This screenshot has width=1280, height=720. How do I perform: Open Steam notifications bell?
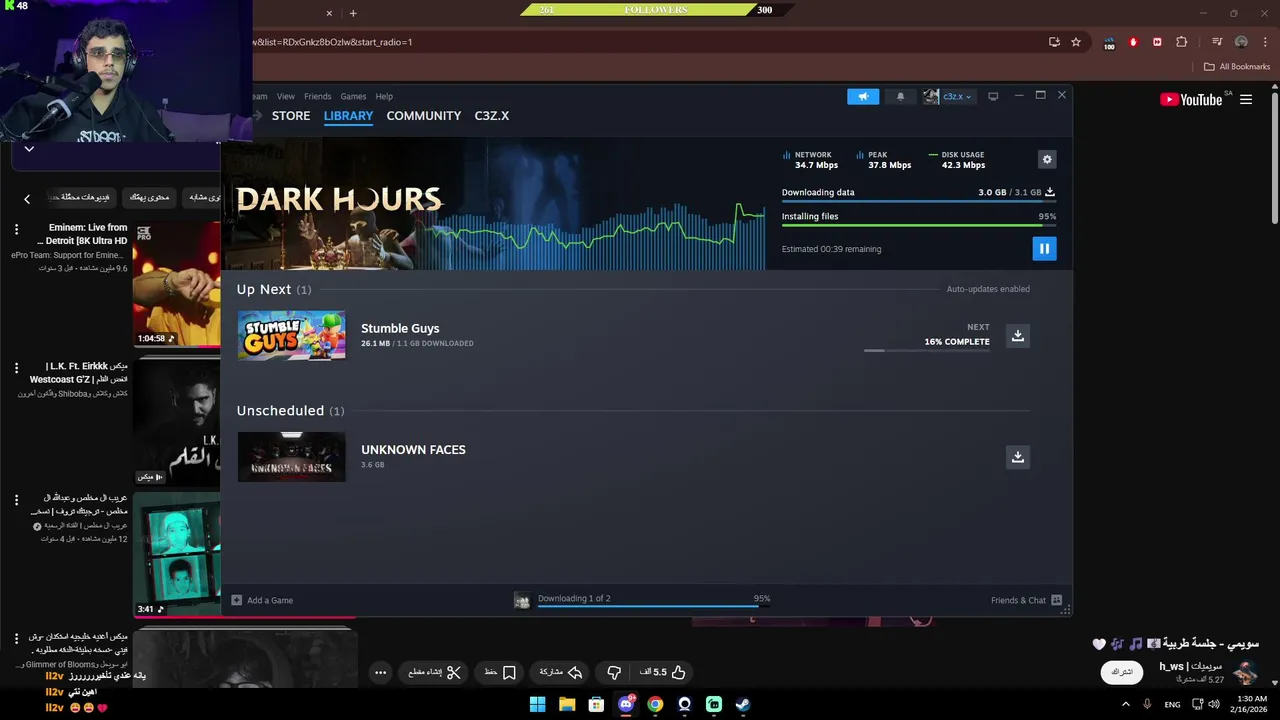click(x=900, y=96)
